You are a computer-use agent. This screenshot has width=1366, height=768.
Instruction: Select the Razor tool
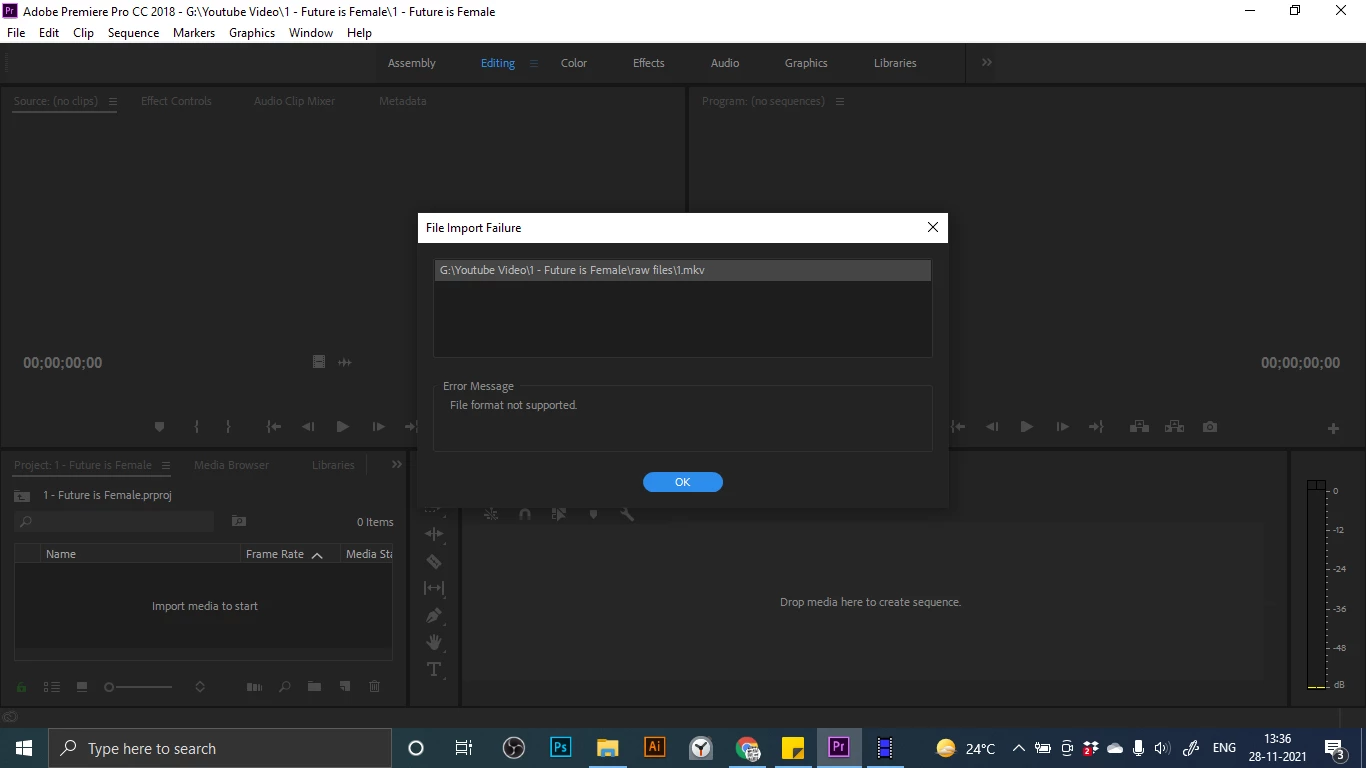(434, 562)
